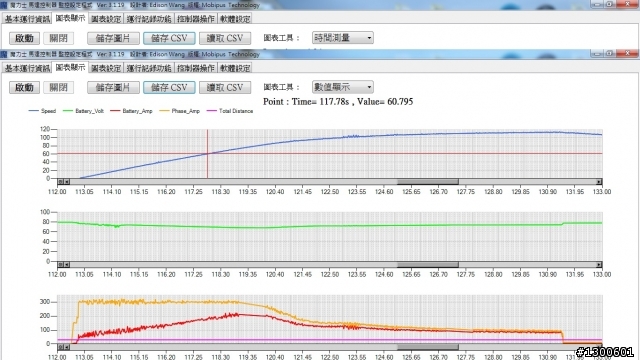The width and height of the screenshot is (640, 360).
Task: Minimize the front window
Action: 596,53
